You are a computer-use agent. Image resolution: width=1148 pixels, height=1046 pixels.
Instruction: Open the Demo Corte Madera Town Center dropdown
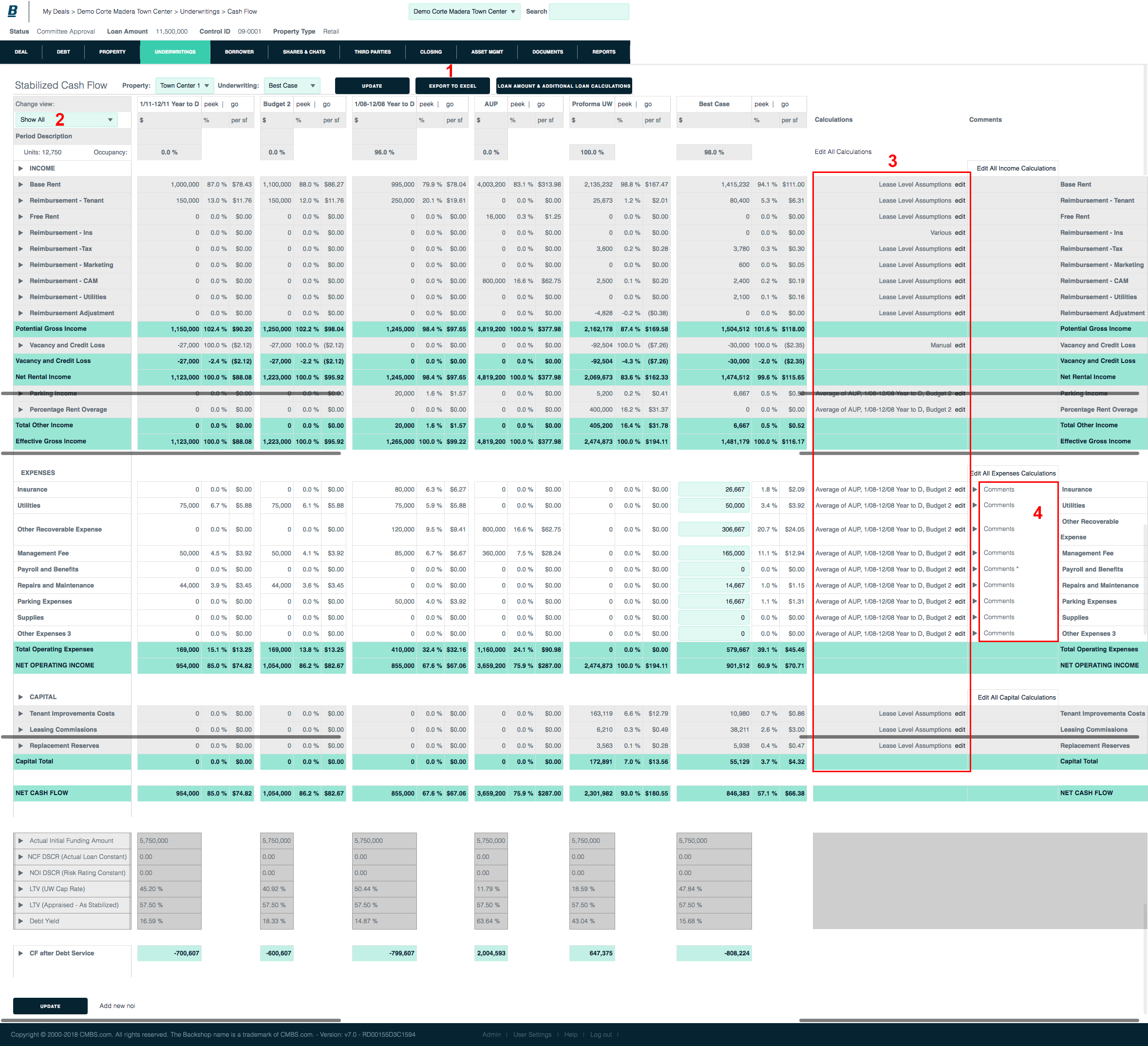(464, 11)
